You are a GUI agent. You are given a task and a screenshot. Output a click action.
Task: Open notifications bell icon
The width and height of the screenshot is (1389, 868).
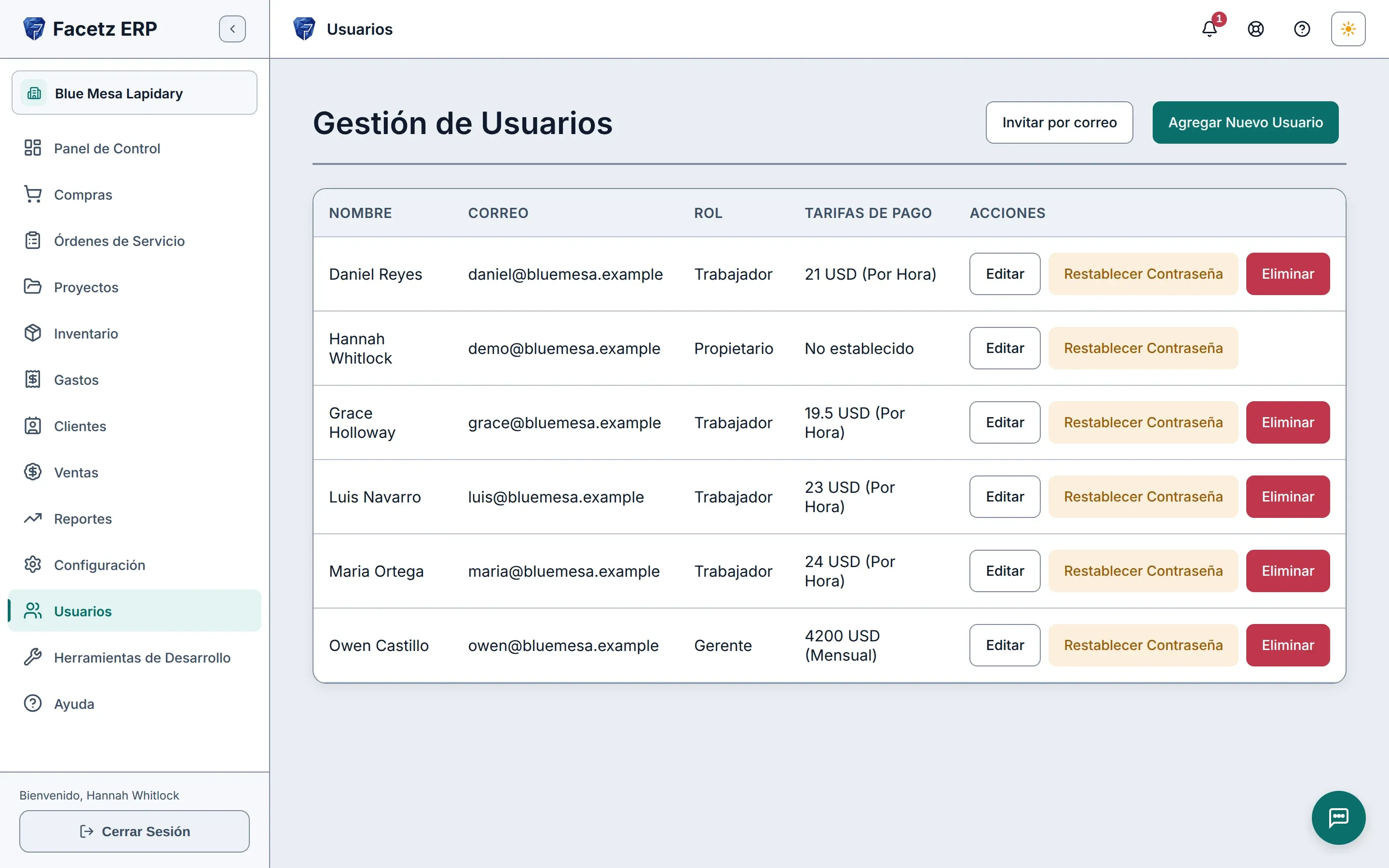(1210, 29)
